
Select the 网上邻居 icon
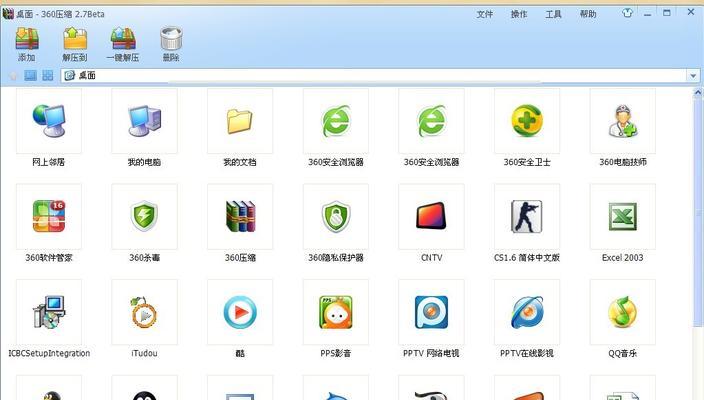(x=49, y=121)
